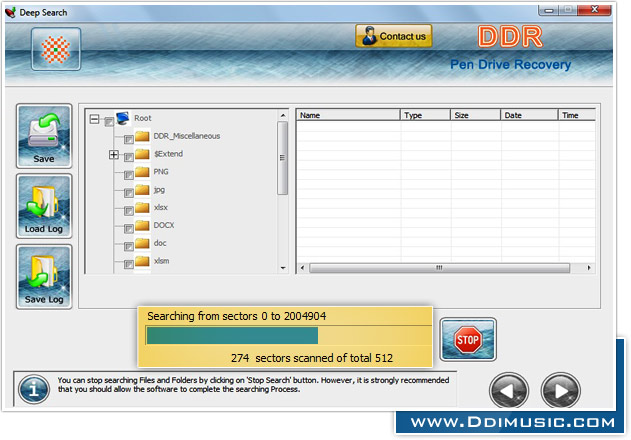Go back with previous arrow button
This screenshot has height=440, width=631.
tap(509, 390)
